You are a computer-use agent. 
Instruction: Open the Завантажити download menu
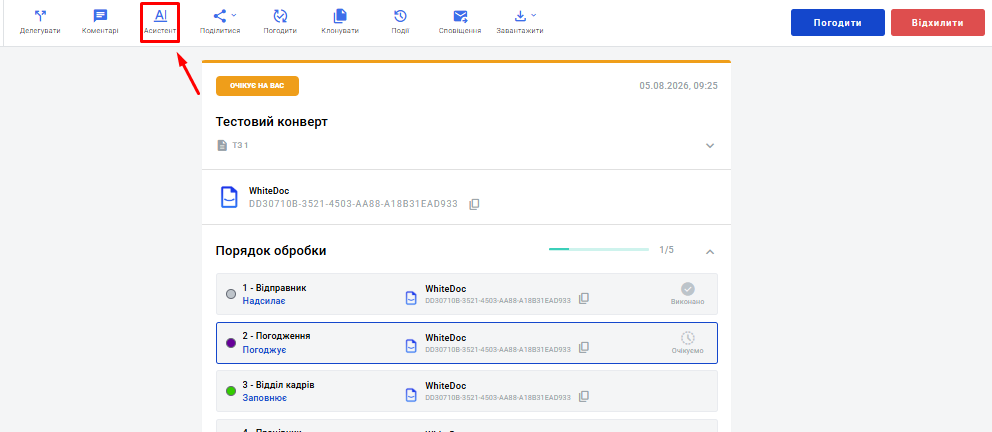[x=519, y=22]
